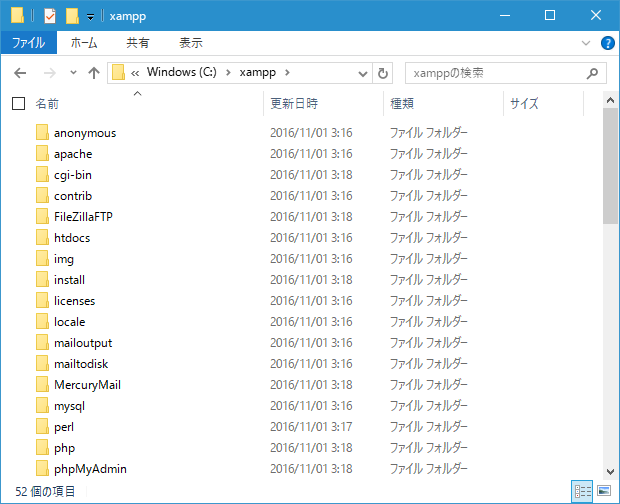Click the 52 個の項目 status text
This screenshot has width=620, height=504.
[x=45, y=491]
